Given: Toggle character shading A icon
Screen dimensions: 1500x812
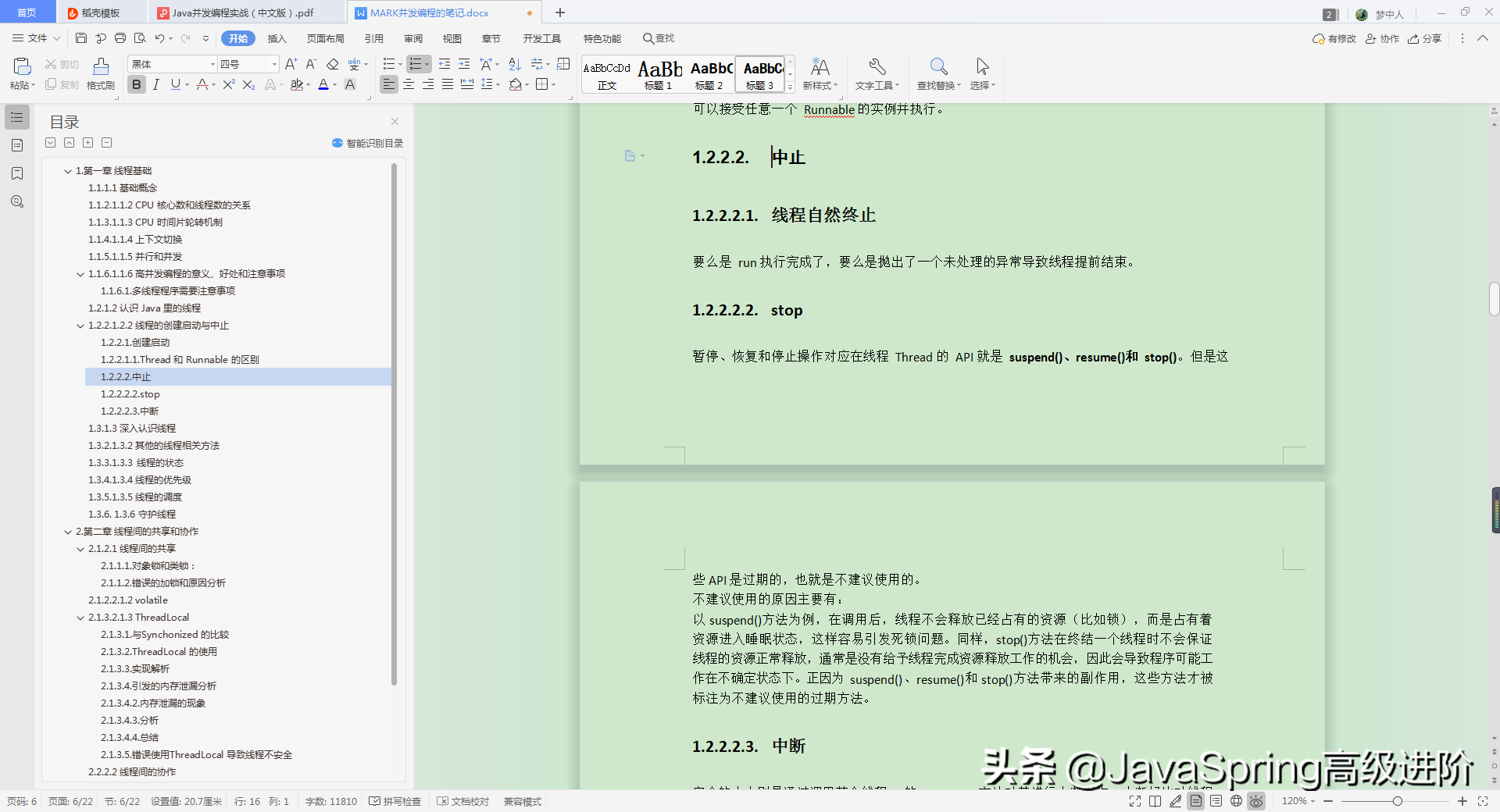Looking at the screenshot, I should (350, 84).
